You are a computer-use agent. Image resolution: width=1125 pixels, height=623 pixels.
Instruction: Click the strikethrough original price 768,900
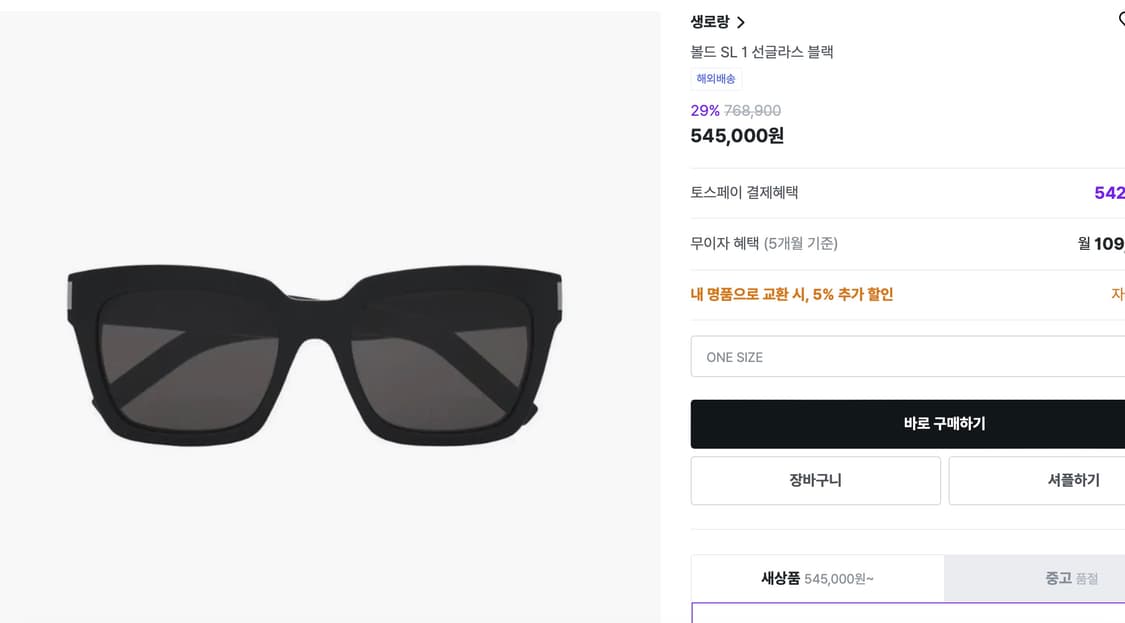(753, 111)
